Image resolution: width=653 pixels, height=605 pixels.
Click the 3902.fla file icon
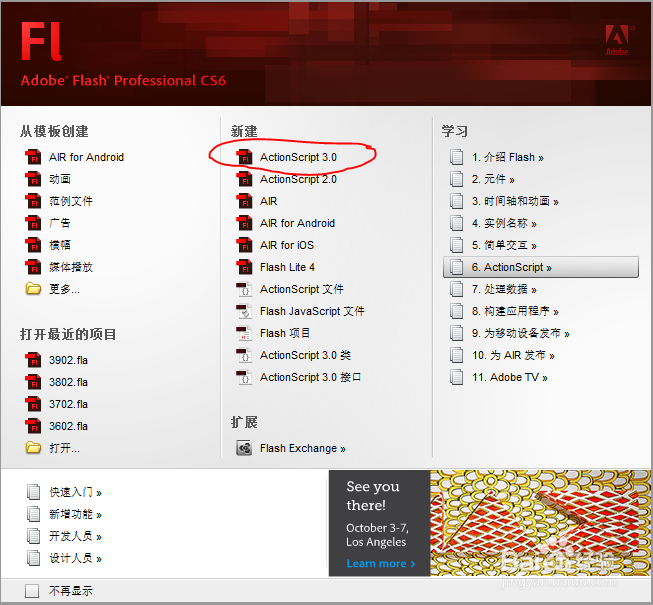click(x=33, y=360)
